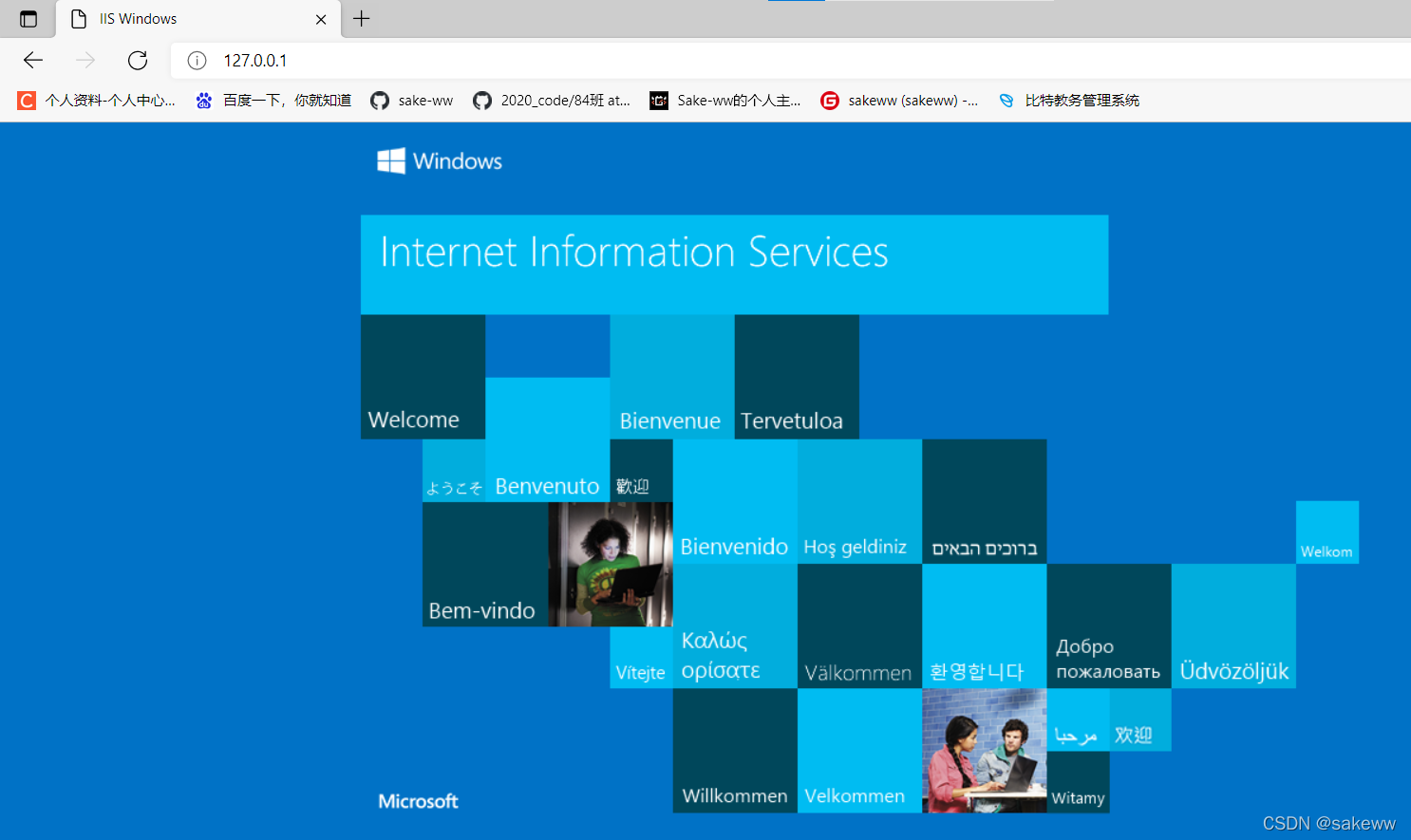Close the IIS Windows tab
This screenshot has height=840, width=1411.
pos(321,19)
